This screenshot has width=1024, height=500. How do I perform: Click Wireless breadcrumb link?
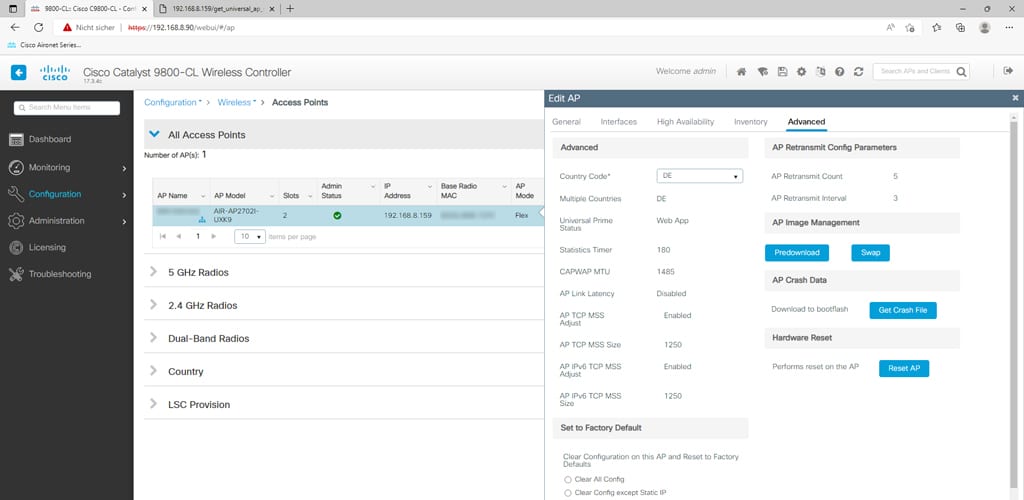pos(234,102)
